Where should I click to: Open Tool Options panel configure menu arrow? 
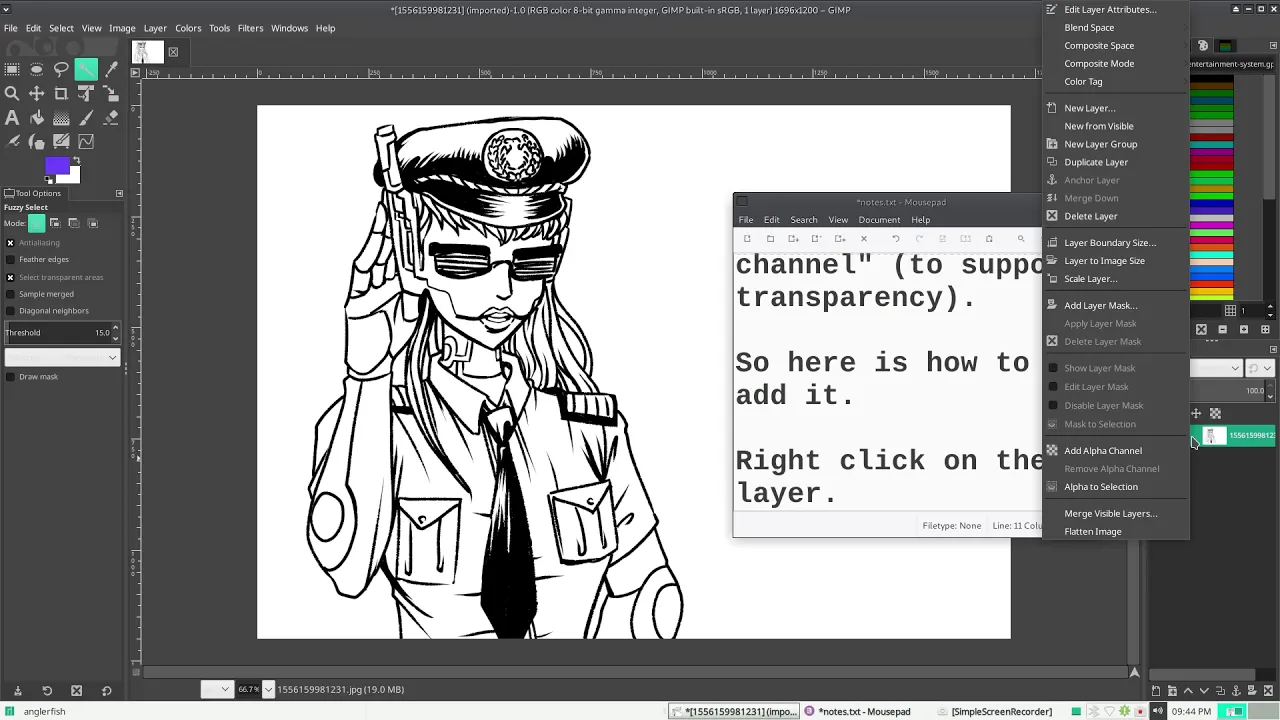[x=119, y=193]
